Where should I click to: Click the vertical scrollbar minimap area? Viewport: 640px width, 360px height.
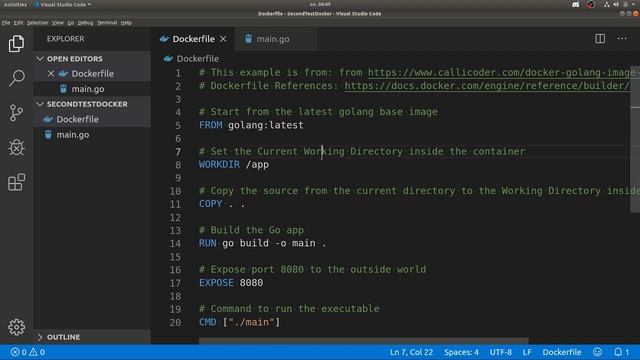pos(635,139)
